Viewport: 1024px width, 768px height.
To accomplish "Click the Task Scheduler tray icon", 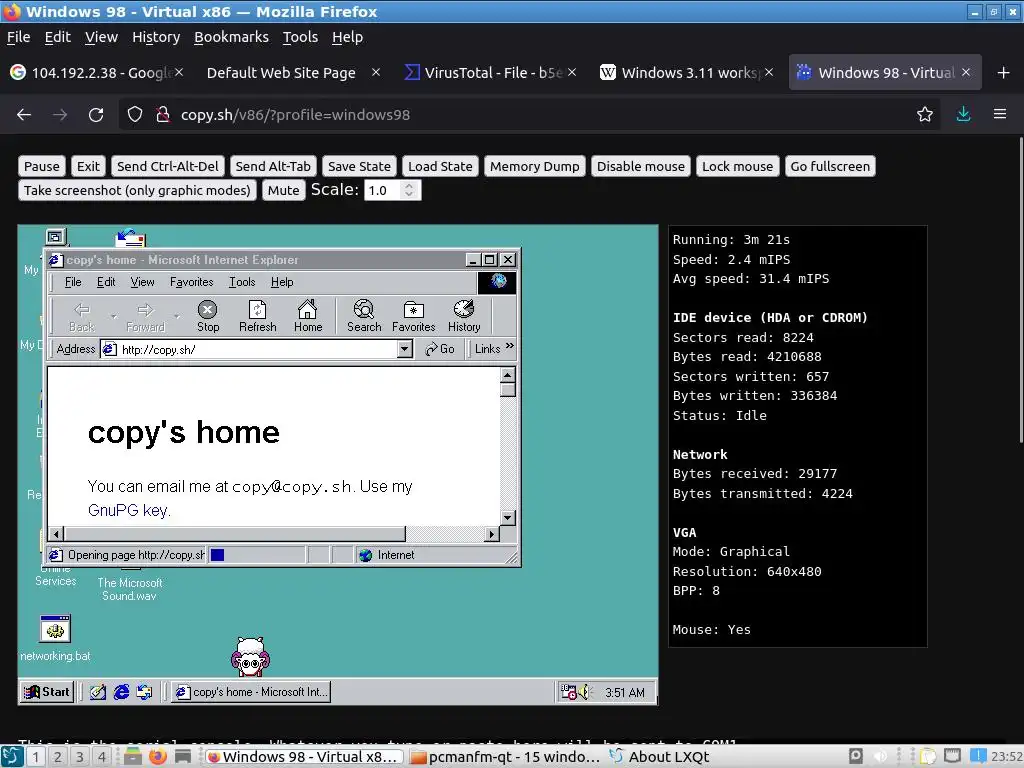I will tap(568, 692).
